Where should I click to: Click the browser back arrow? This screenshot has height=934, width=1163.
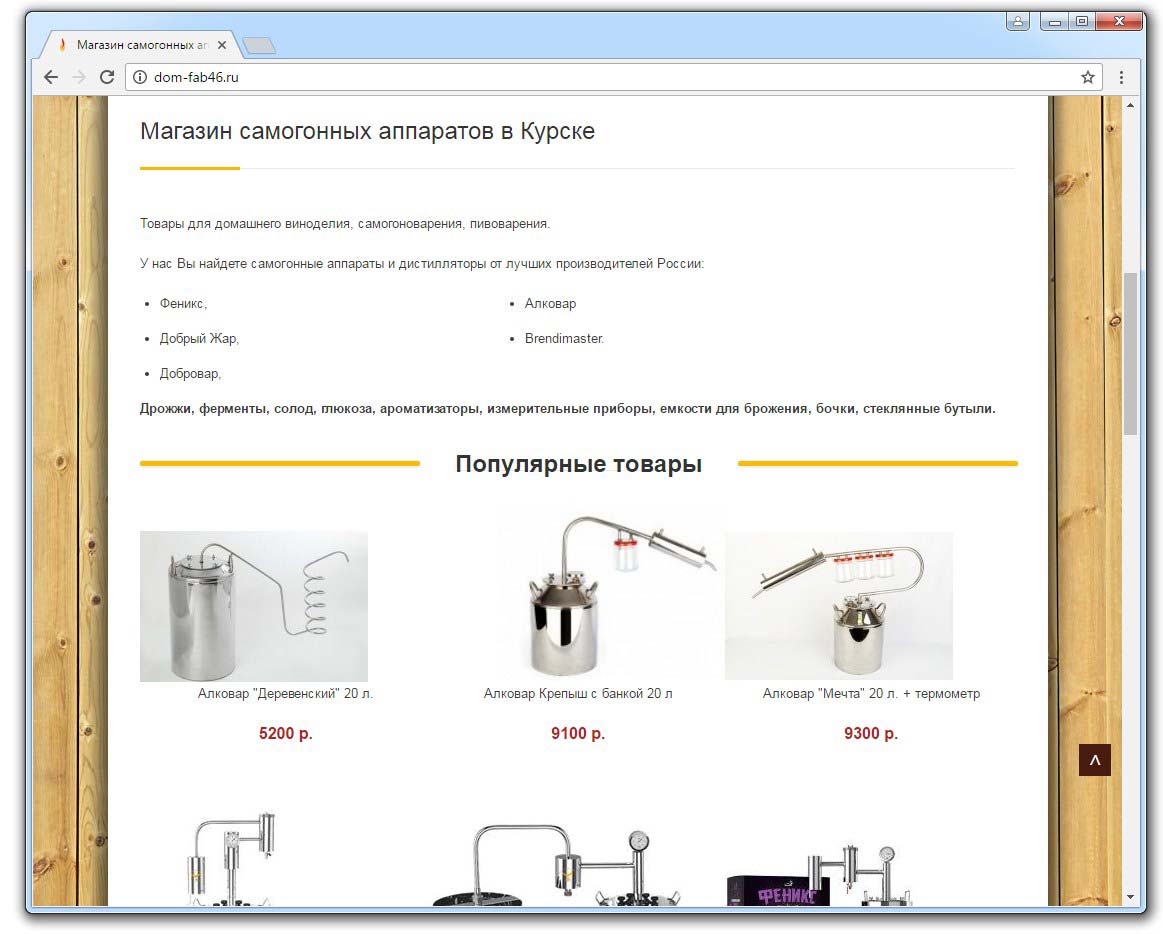51,77
